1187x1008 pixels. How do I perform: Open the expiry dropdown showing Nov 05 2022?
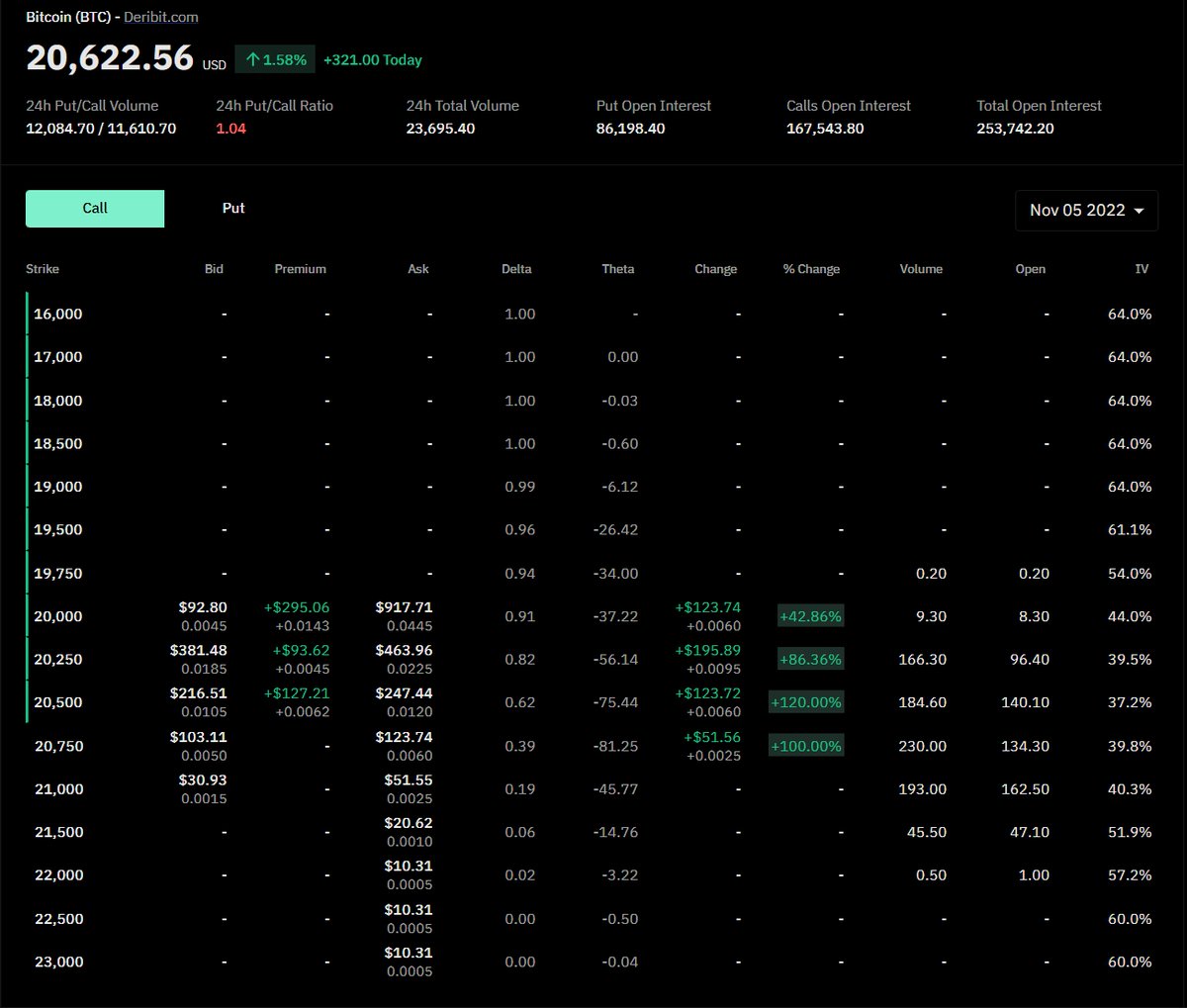click(x=1085, y=210)
